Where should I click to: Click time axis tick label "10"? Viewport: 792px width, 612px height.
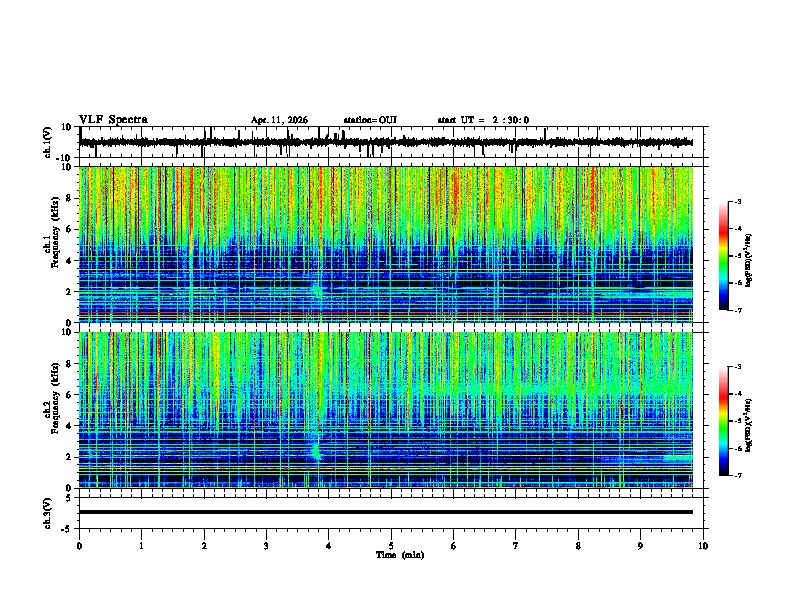coord(703,546)
